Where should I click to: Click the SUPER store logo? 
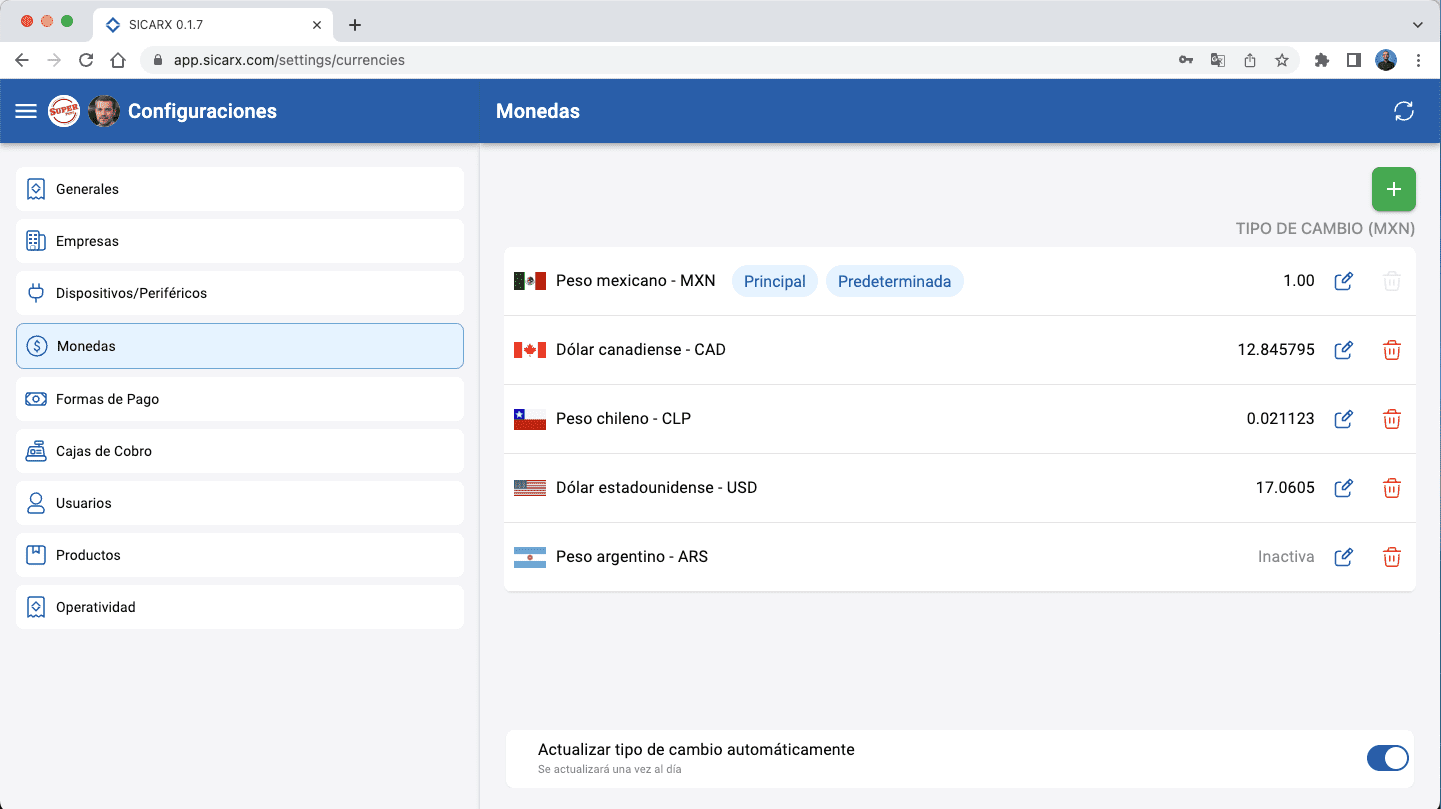click(64, 111)
